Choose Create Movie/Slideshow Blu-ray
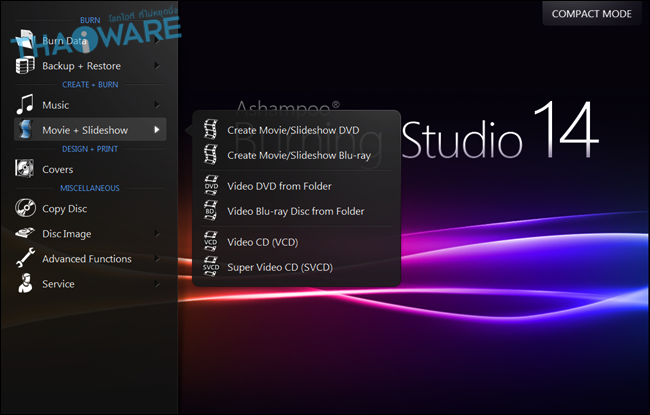 (x=297, y=155)
